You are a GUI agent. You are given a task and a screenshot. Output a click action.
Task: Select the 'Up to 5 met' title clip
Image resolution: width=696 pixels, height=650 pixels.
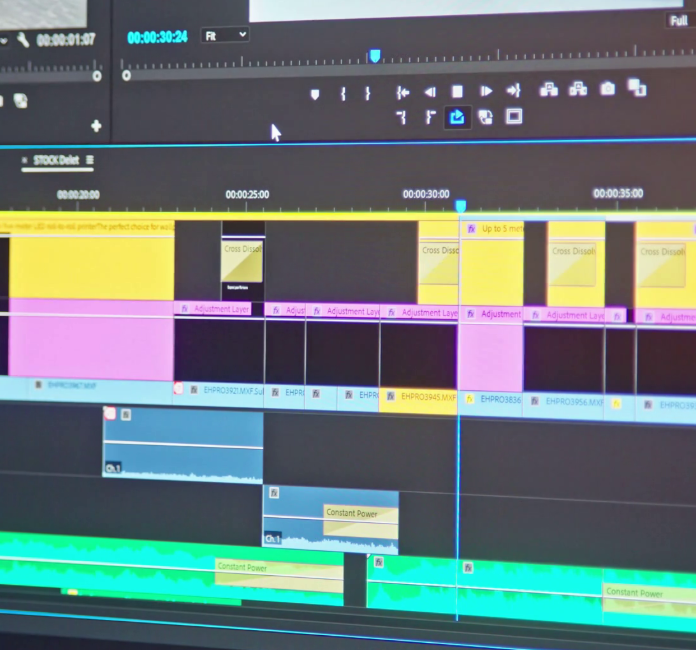click(x=493, y=262)
